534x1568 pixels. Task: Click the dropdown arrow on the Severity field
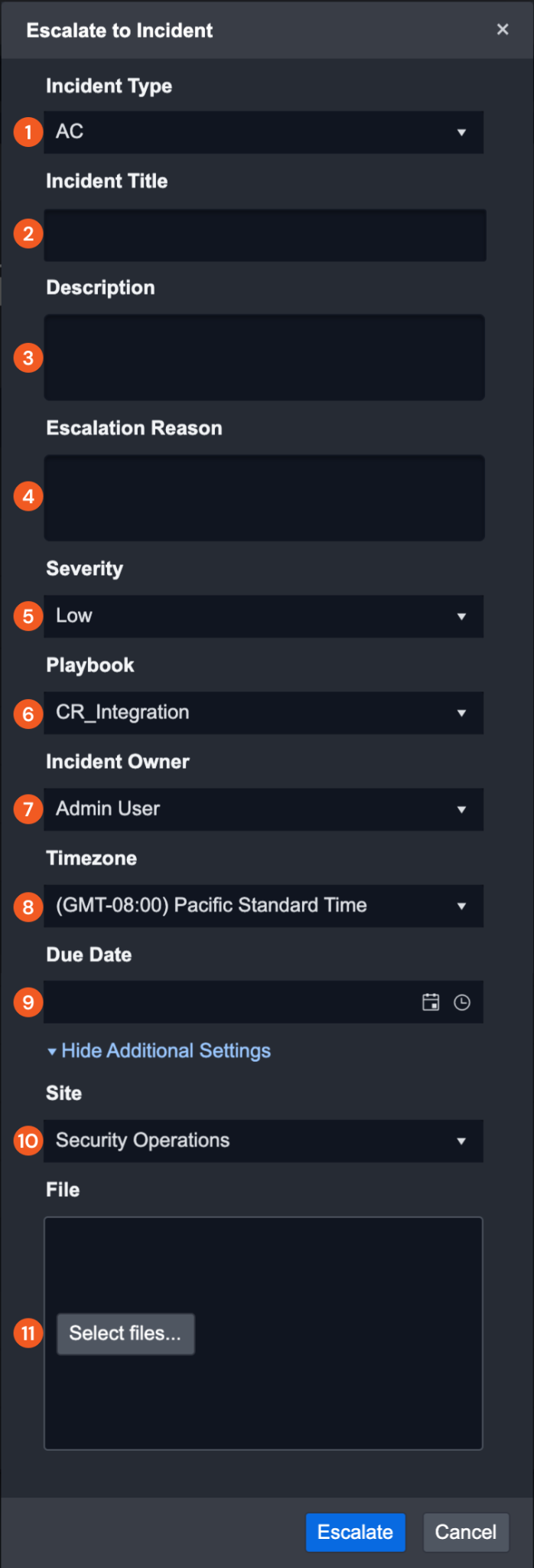(461, 616)
